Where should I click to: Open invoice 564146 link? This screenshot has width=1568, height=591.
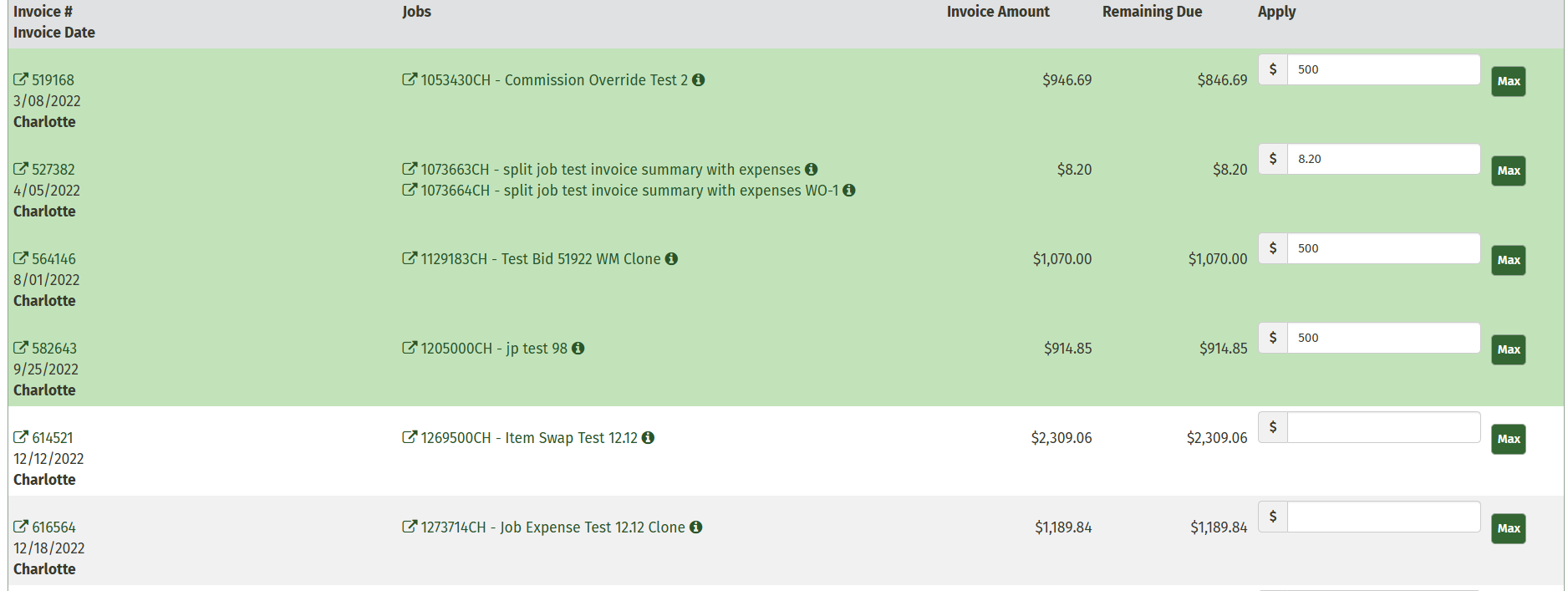[53, 259]
